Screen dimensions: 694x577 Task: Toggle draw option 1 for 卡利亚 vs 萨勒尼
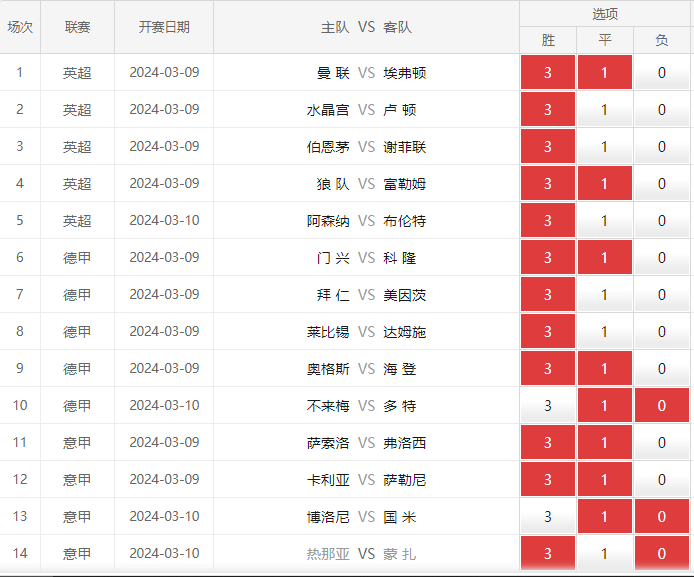pos(605,479)
